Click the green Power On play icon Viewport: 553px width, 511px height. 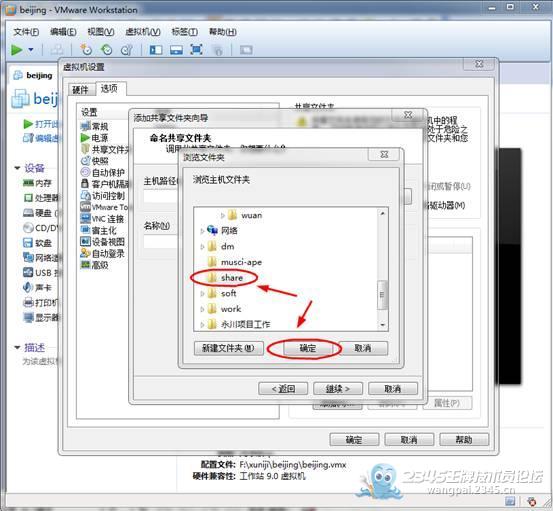coord(16,50)
